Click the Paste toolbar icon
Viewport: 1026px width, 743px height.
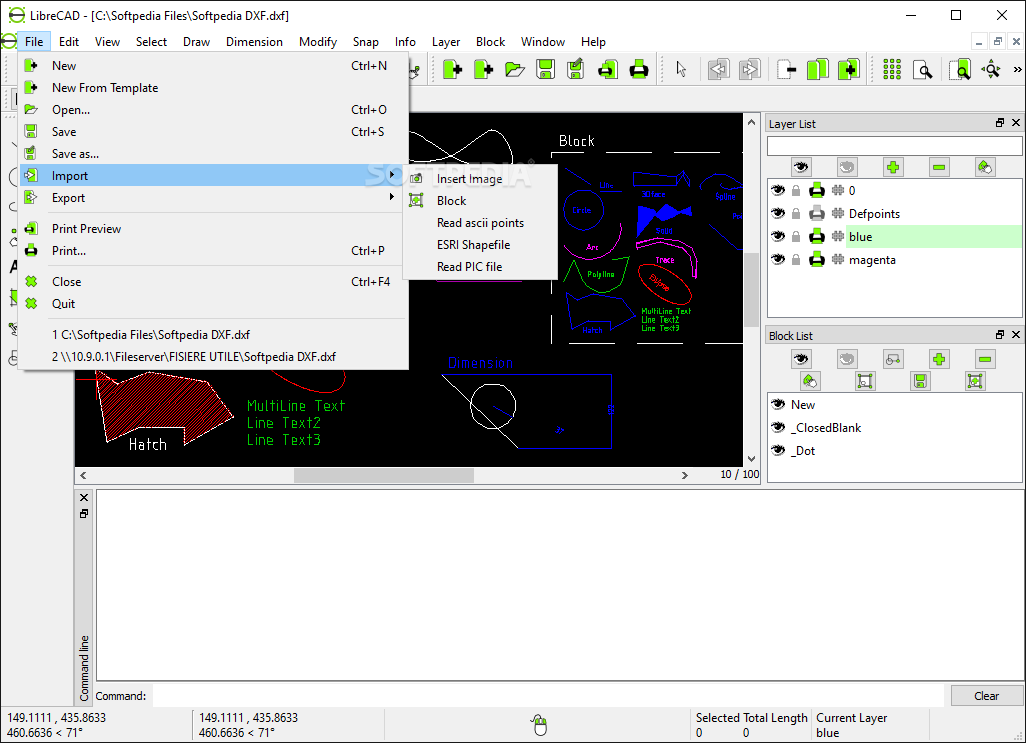click(849, 69)
